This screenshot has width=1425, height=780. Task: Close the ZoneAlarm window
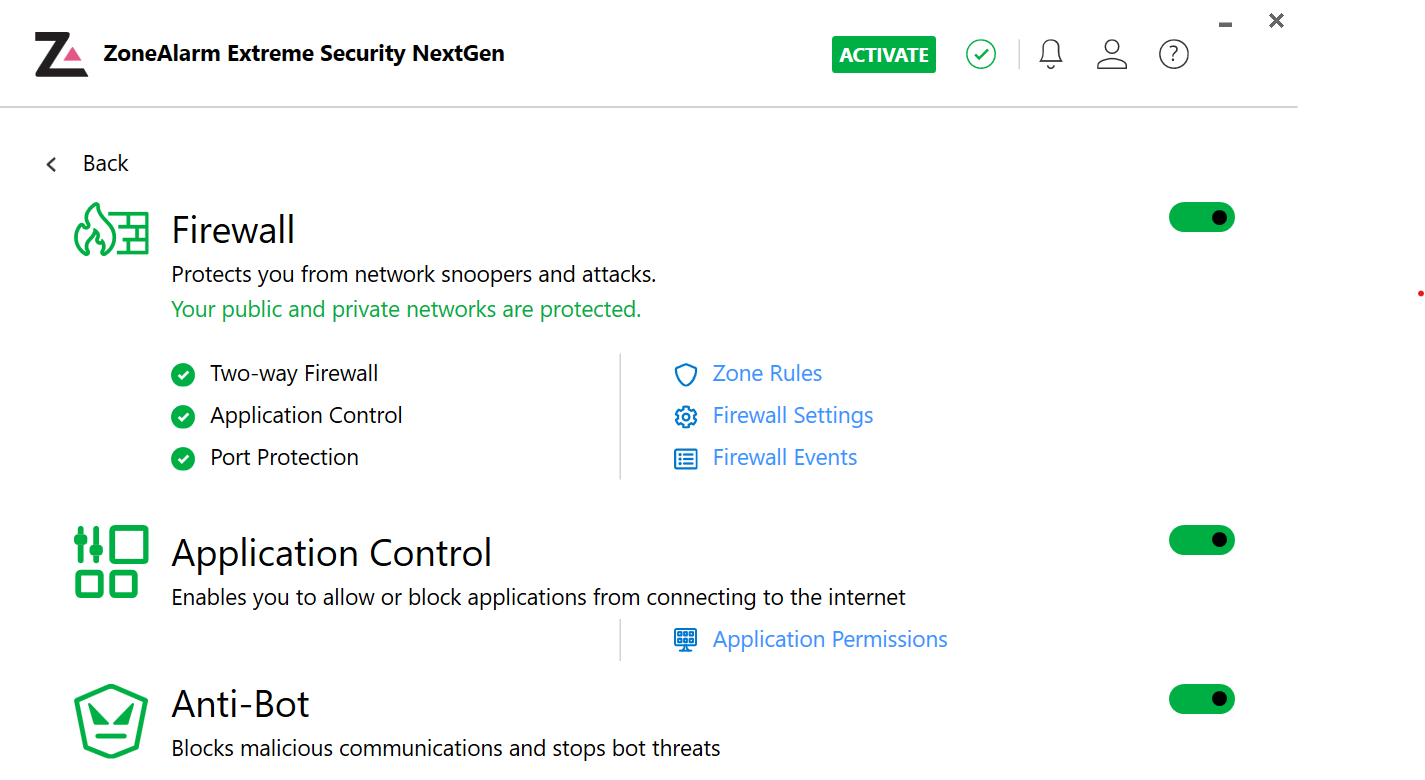coord(1276,21)
